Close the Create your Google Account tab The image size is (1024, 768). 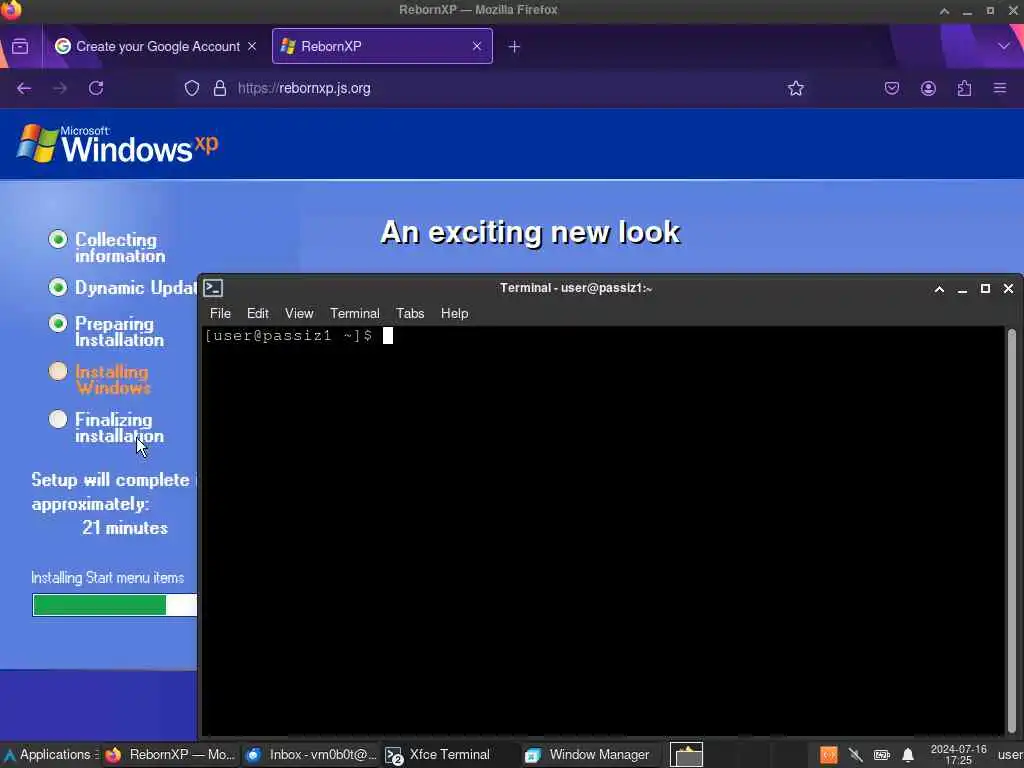pyautogui.click(x=252, y=46)
